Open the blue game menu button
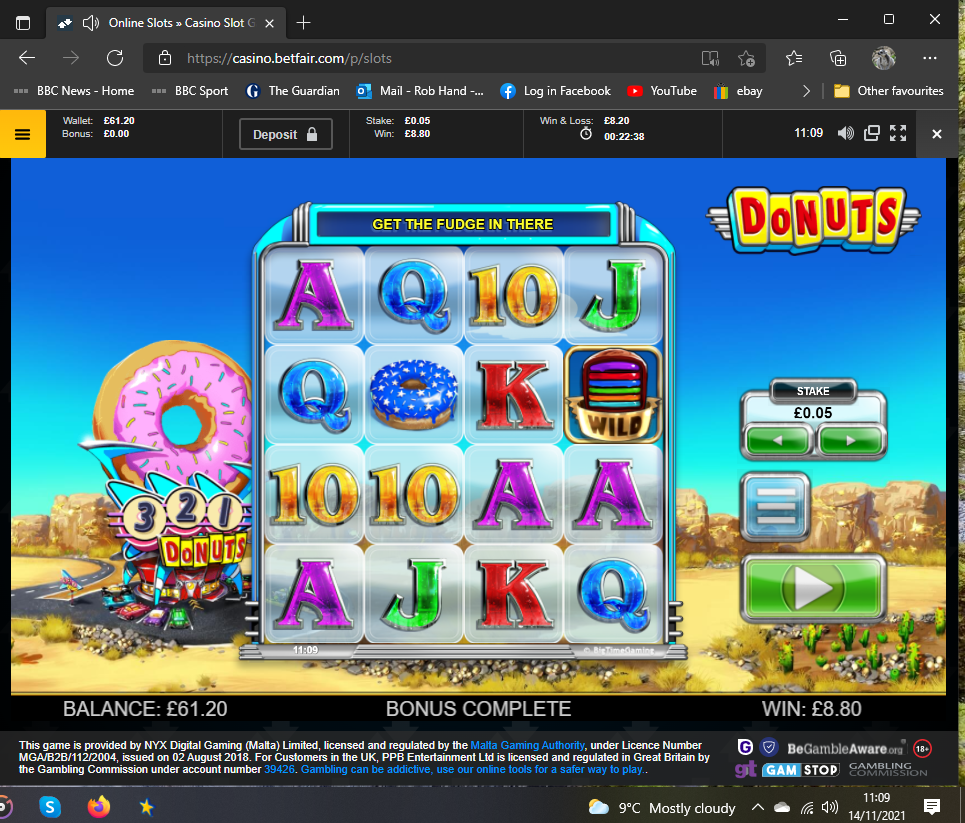The image size is (965, 823). [775, 507]
